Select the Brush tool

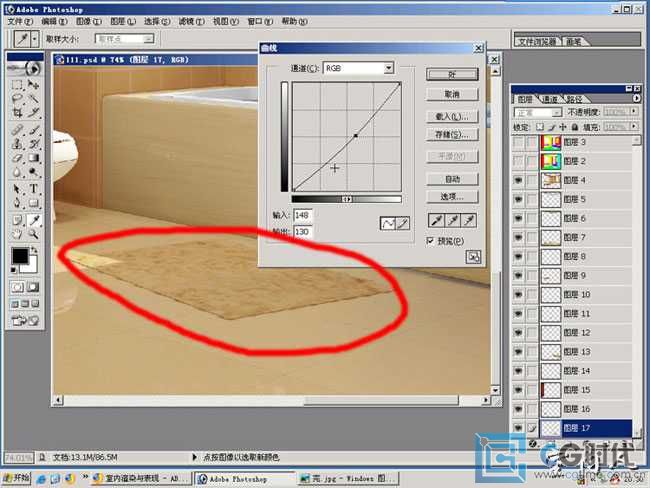(x=33, y=130)
